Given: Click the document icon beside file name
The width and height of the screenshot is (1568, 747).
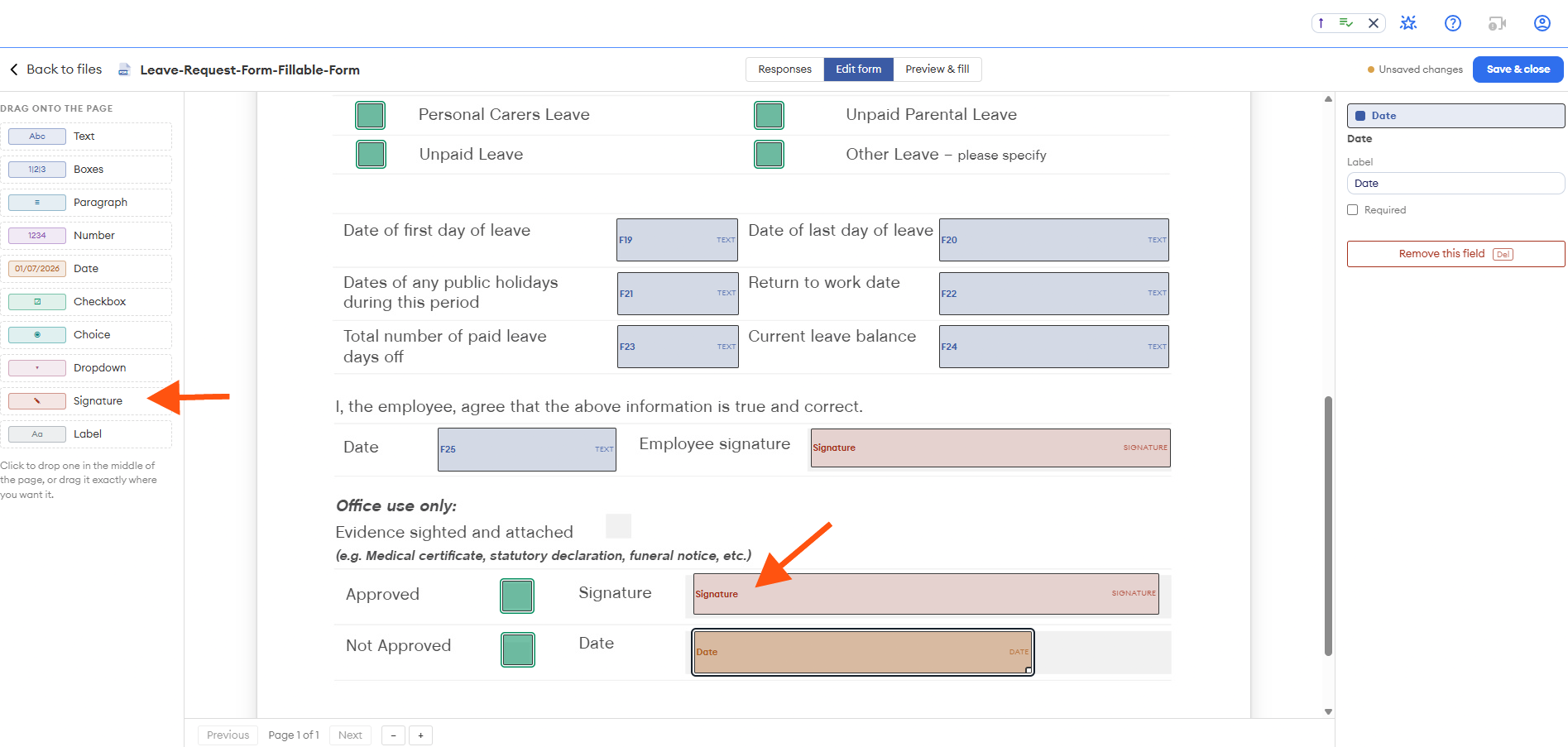Looking at the screenshot, I should point(124,70).
